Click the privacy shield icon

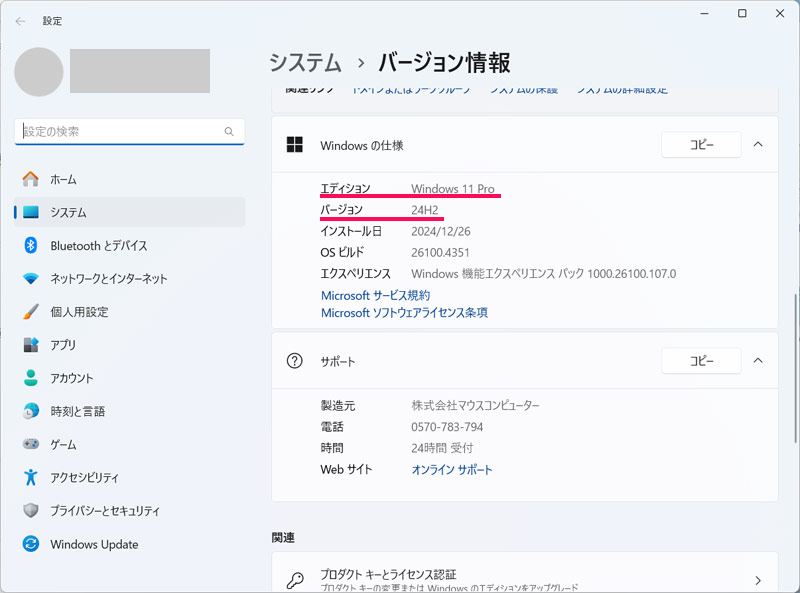point(31,510)
